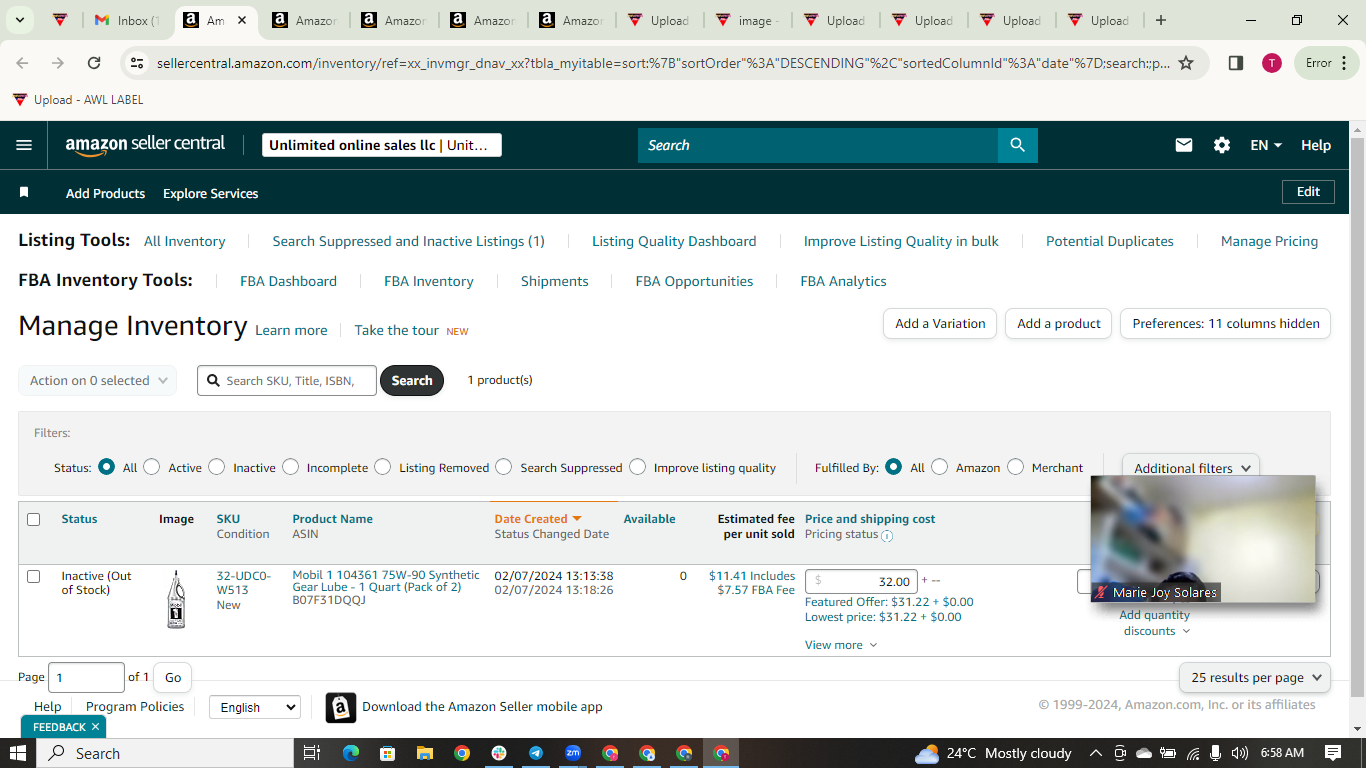
Task: Open File Explorer from the taskbar
Action: tap(425, 753)
